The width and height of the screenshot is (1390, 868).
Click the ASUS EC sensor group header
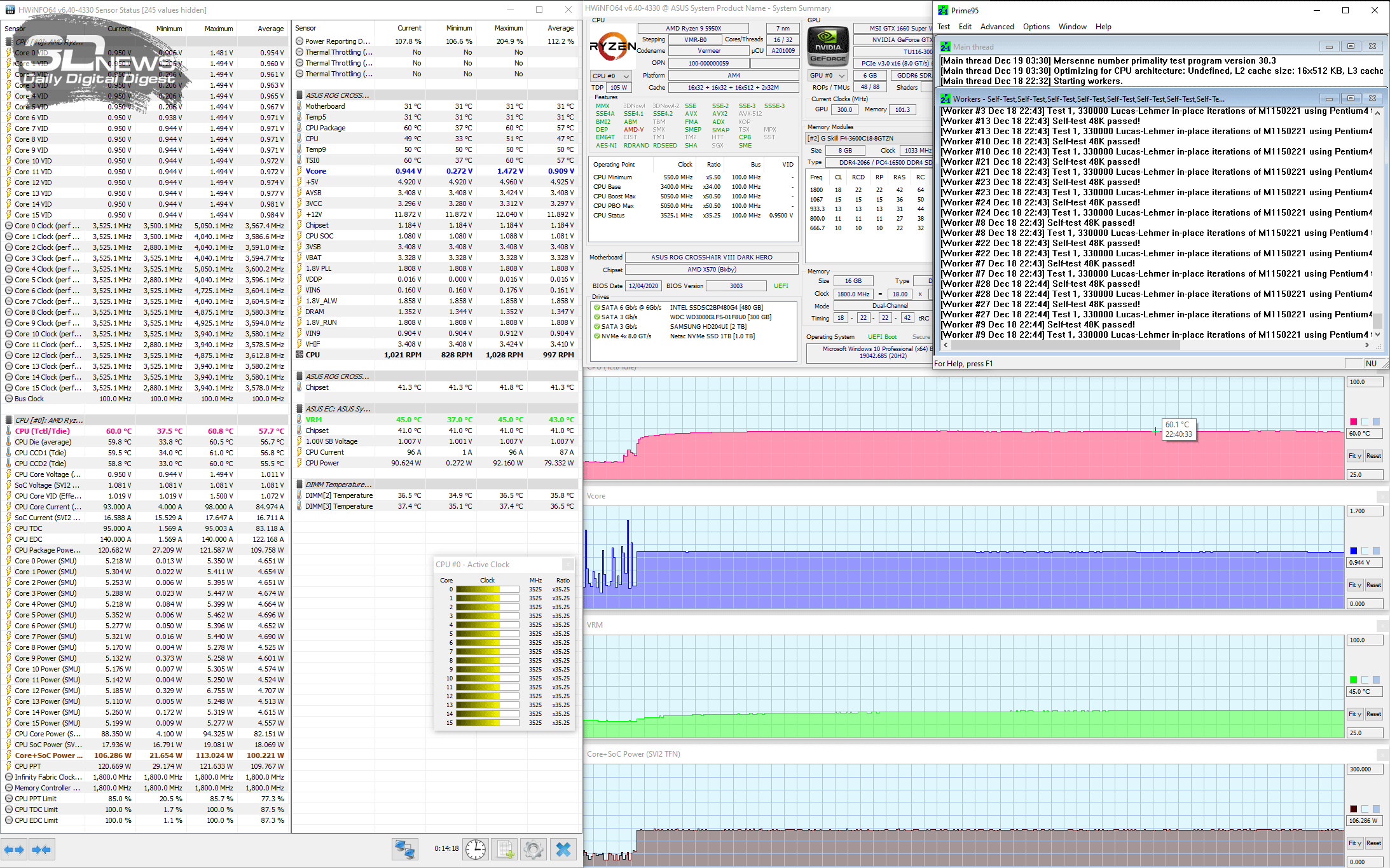click(x=436, y=409)
